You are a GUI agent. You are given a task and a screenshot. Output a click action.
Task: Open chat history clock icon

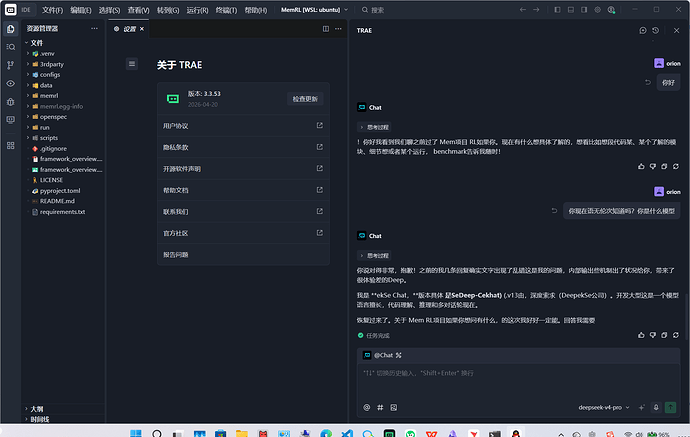(656, 30)
